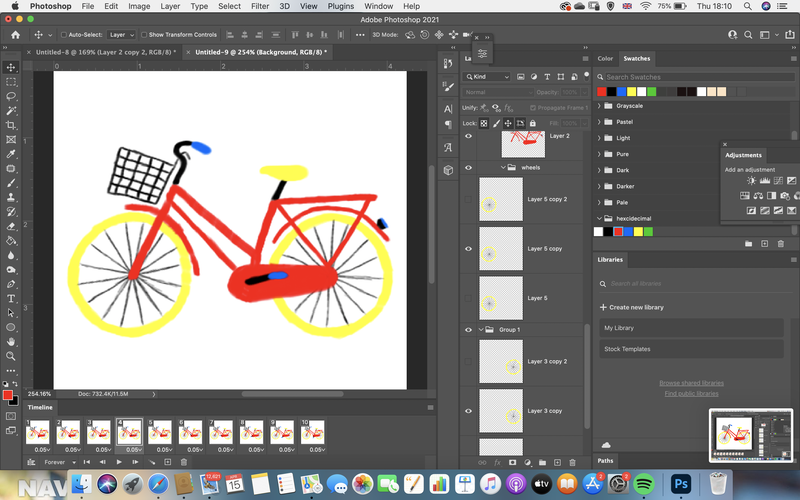Select the Lasso tool
This screenshot has width=800, height=500.
pyautogui.click(x=11, y=96)
